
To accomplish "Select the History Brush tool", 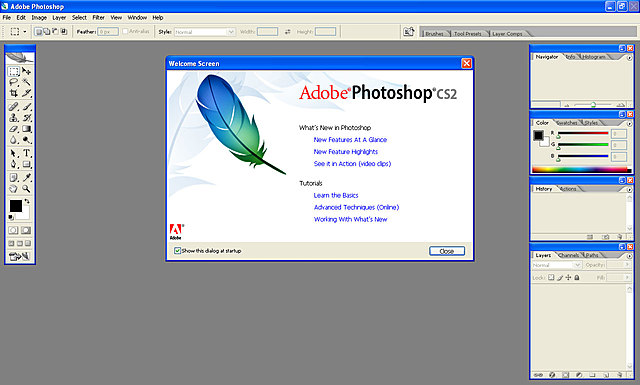I will [x=27, y=118].
